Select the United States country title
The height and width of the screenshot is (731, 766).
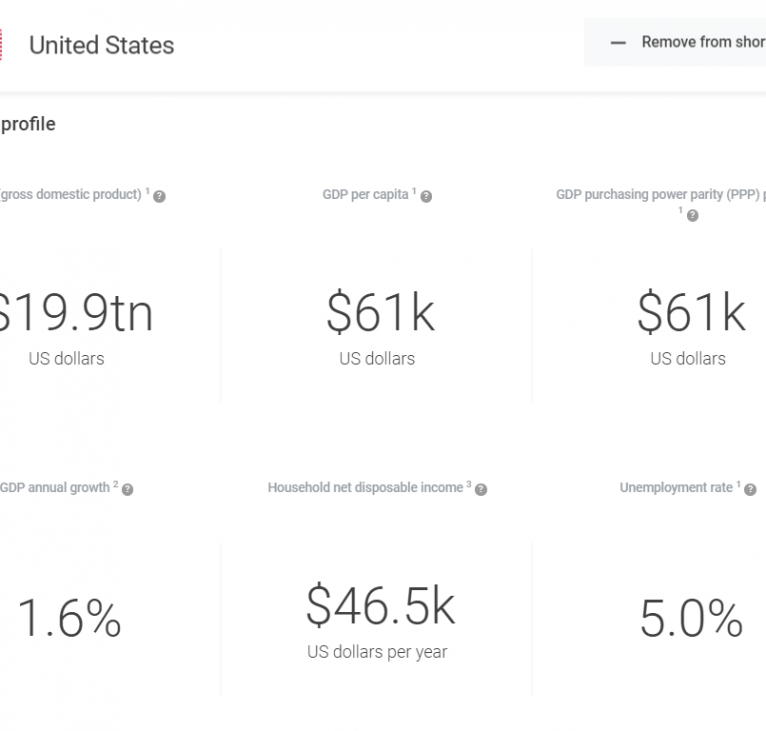point(101,45)
